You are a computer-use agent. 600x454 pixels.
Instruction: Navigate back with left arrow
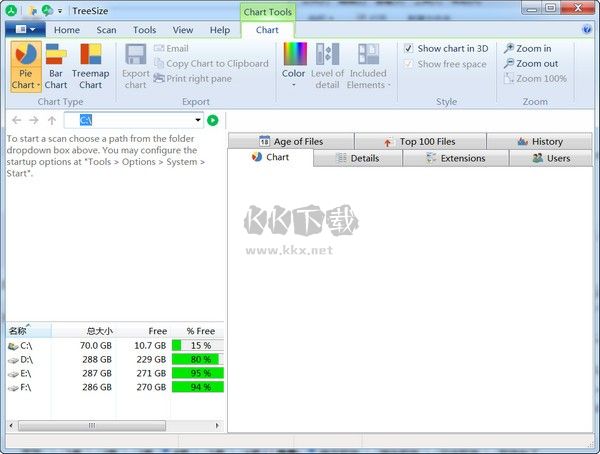(16, 121)
